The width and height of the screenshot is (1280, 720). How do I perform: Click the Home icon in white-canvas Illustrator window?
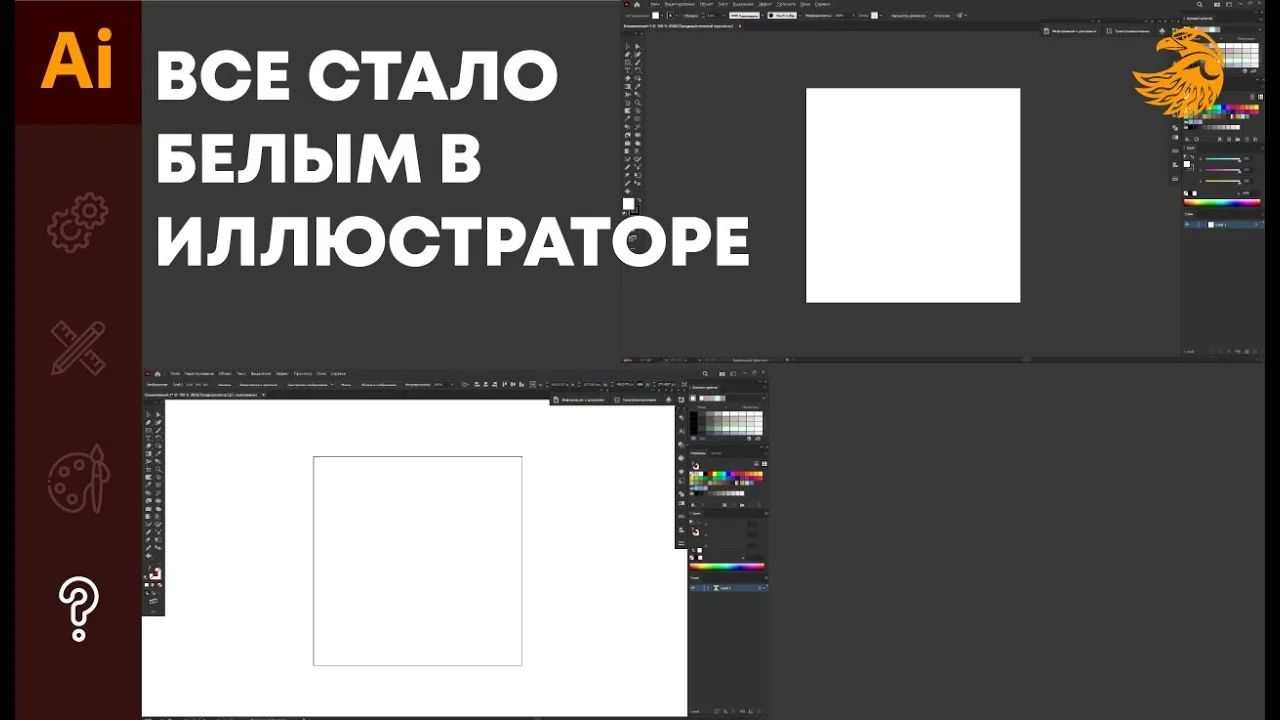pyautogui.click(x=157, y=373)
